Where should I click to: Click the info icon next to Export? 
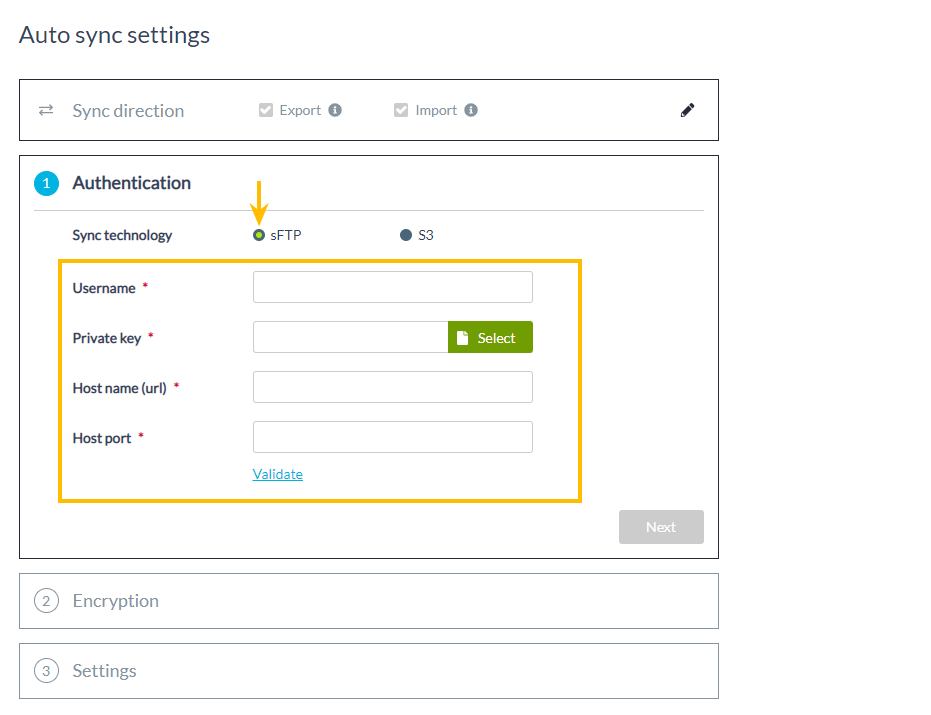click(x=335, y=110)
